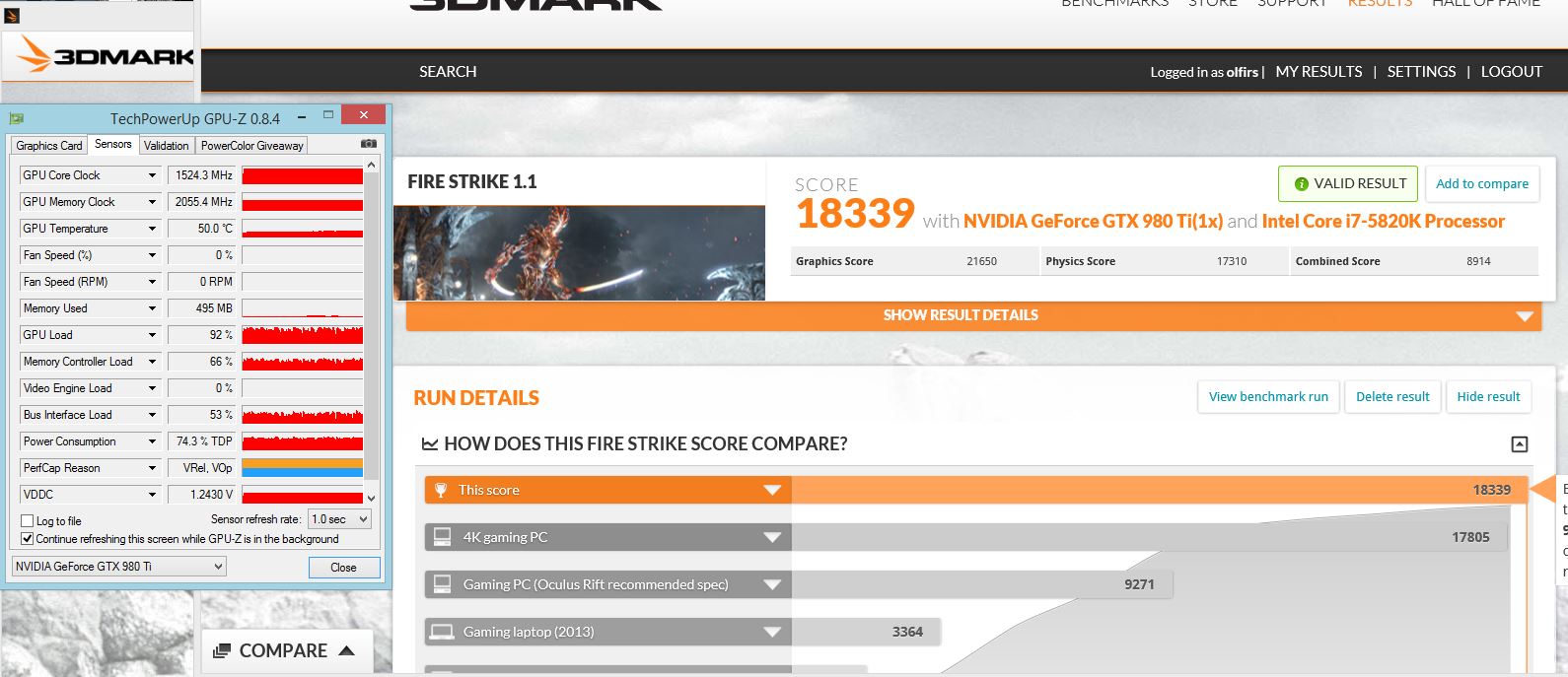Open the GPU Load sensor dropdown
Screen dimensions: 1568x677
click(153, 335)
